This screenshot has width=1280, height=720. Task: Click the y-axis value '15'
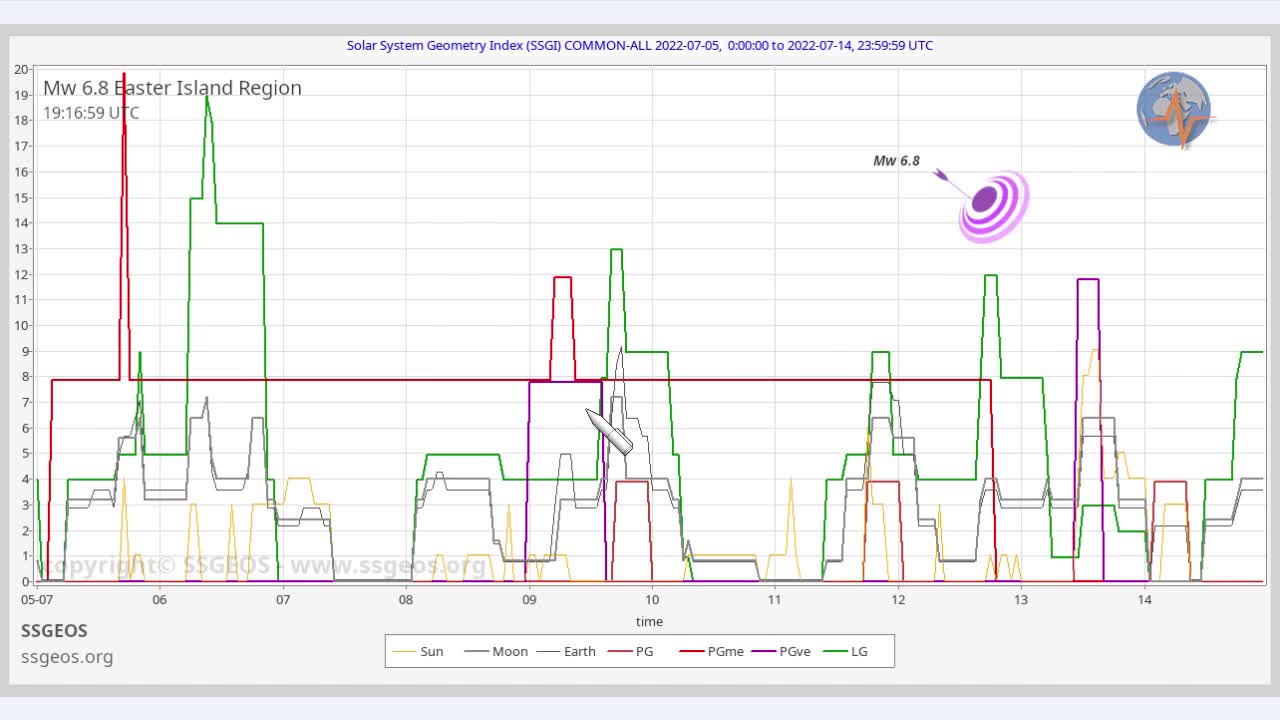click(21, 197)
